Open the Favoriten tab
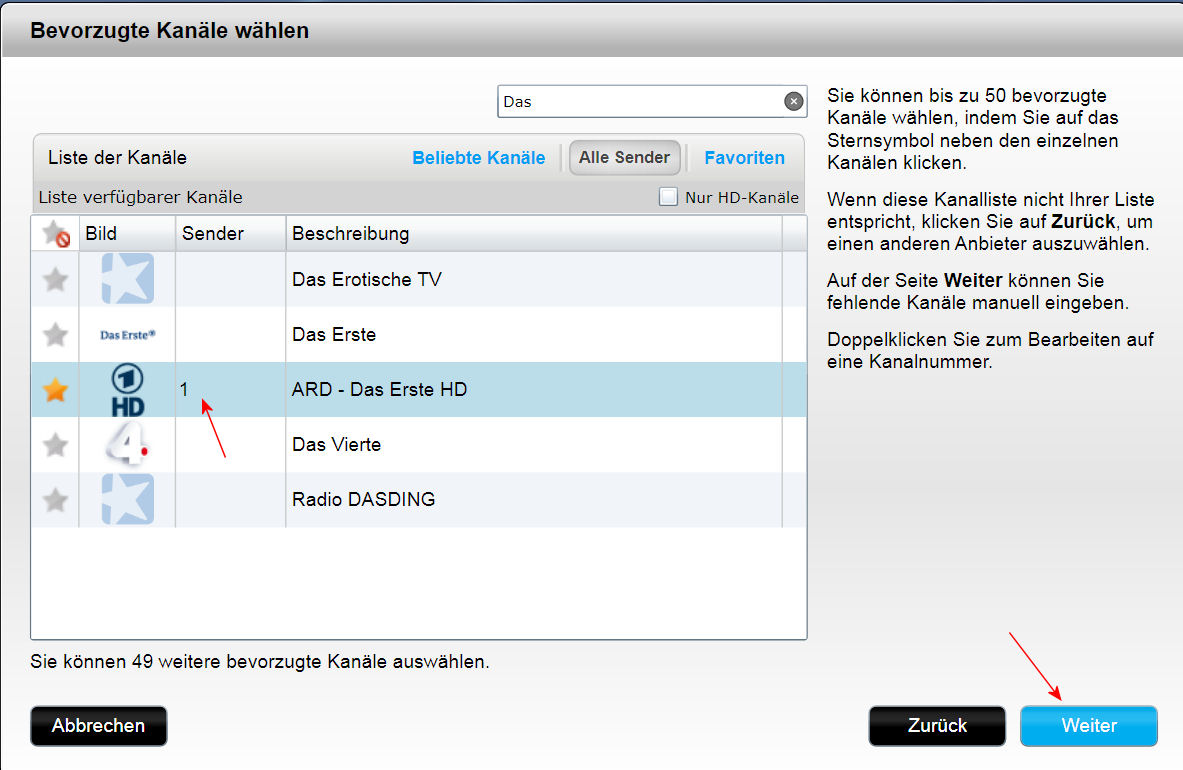The width and height of the screenshot is (1183, 770). click(x=744, y=158)
